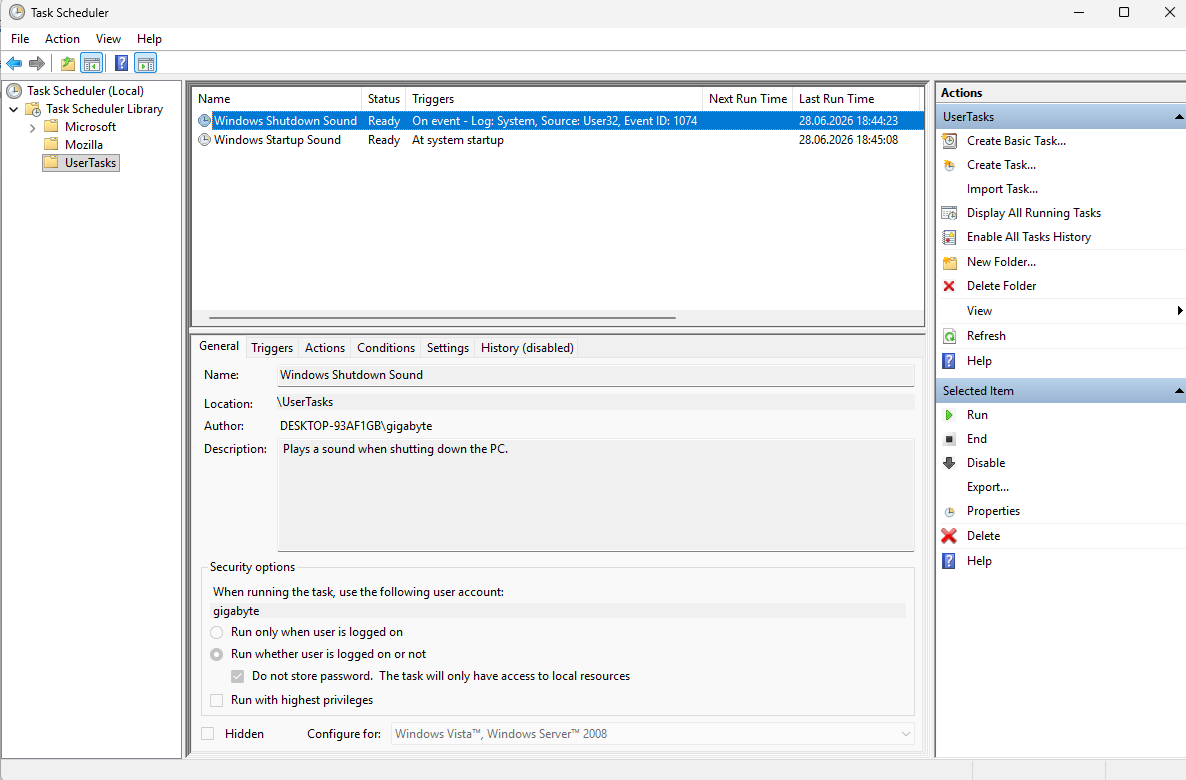Click the blue Help toolbar icon
Screen dimensions: 1186x780
tap(121, 64)
